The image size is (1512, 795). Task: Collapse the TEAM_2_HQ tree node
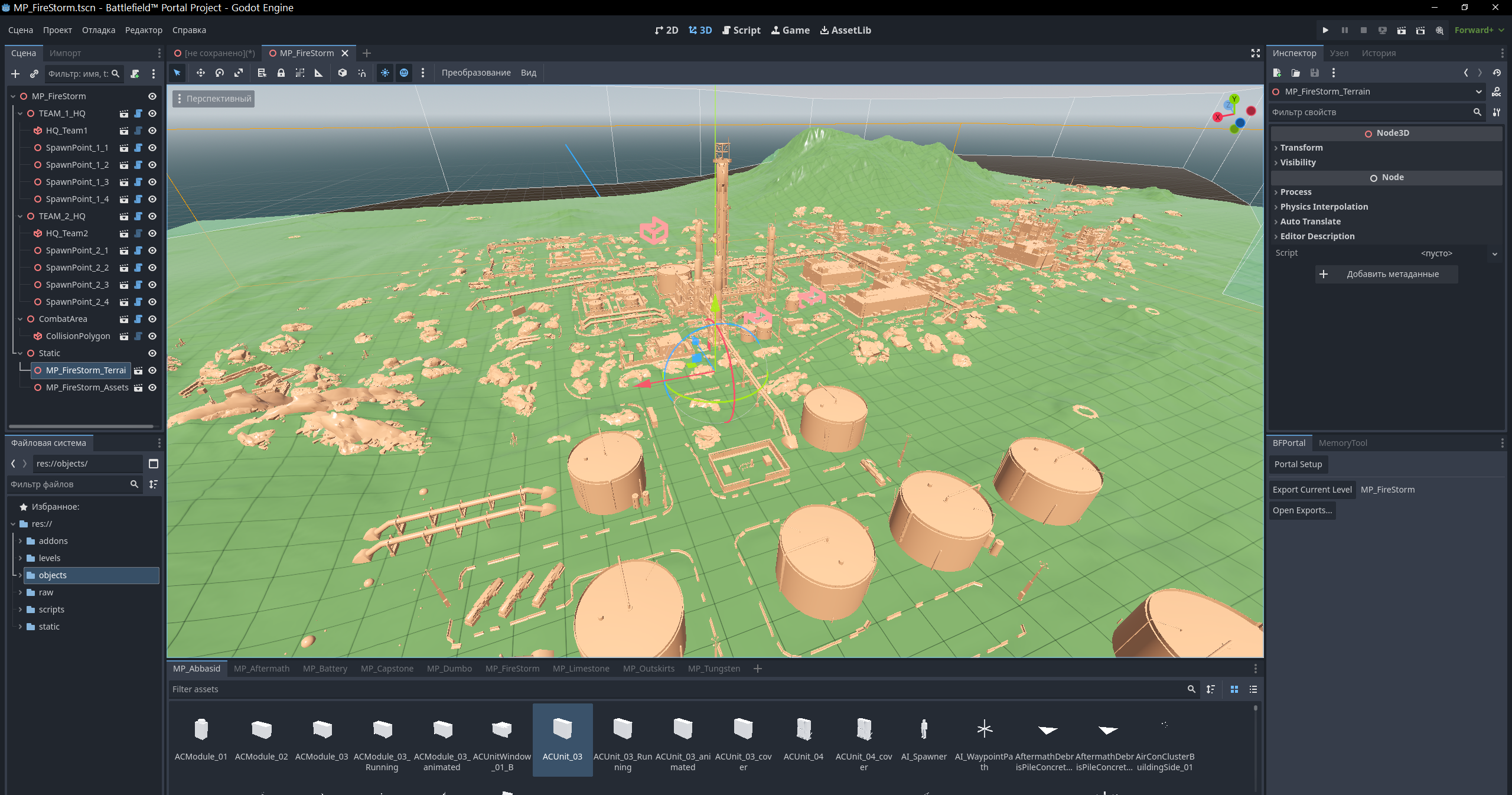pyautogui.click(x=20, y=216)
